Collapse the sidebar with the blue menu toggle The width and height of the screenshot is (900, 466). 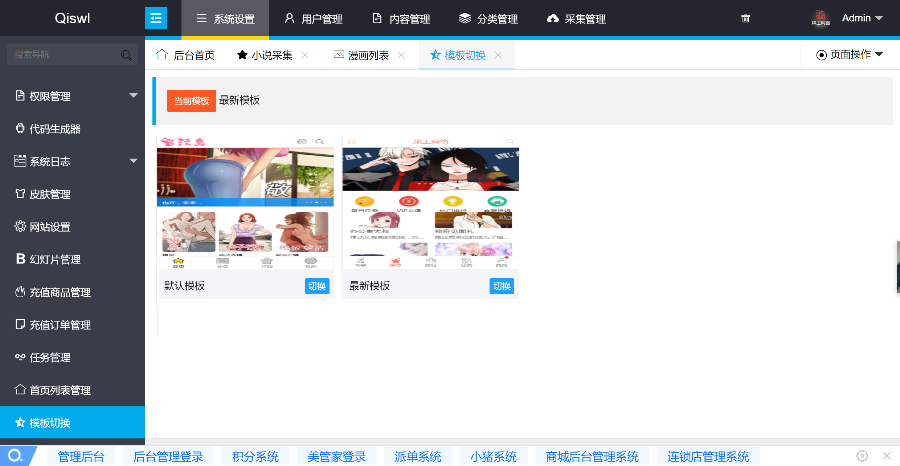click(156, 18)
